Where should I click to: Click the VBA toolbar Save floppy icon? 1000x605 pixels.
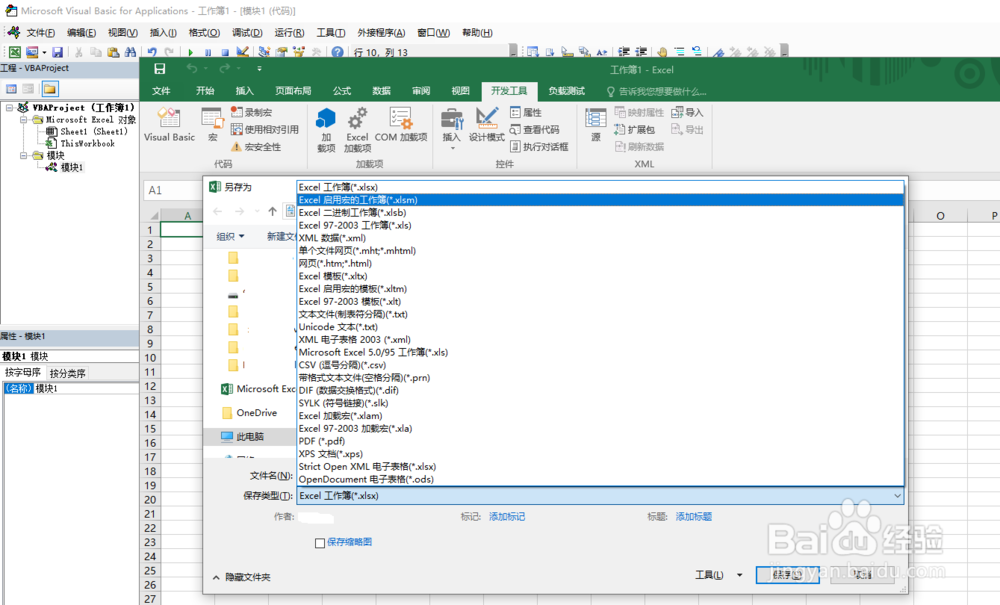tap(57, 52)
